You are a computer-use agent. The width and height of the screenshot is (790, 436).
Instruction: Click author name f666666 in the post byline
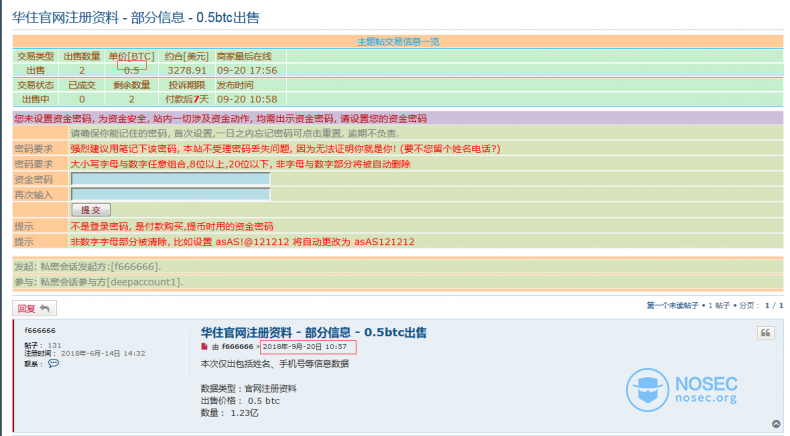237,346
